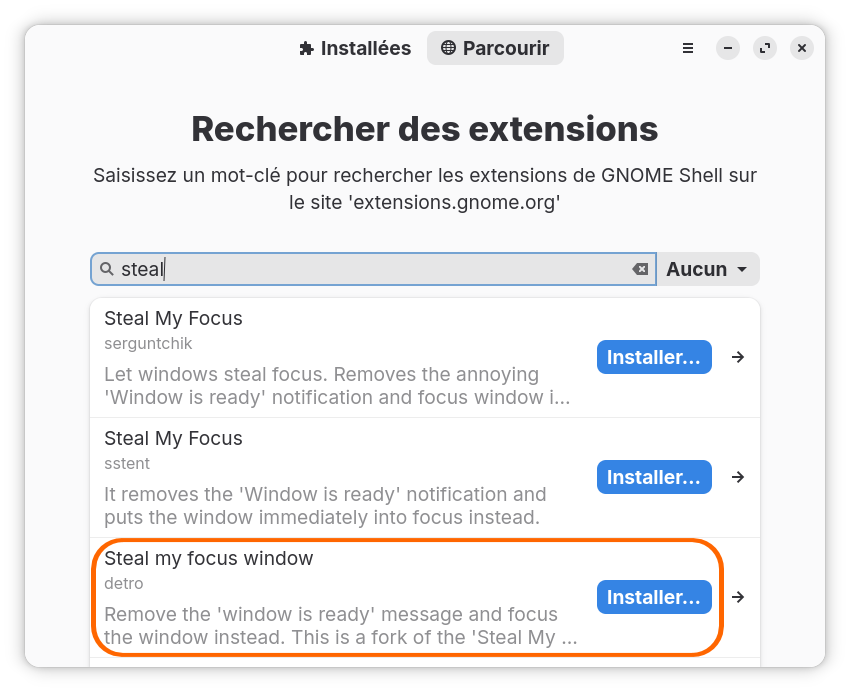The height and width of the screenshot is (692, 850).
Task: Click the globe icon in Parcourir
Action: pyautogui.click(x=448, y=48)
